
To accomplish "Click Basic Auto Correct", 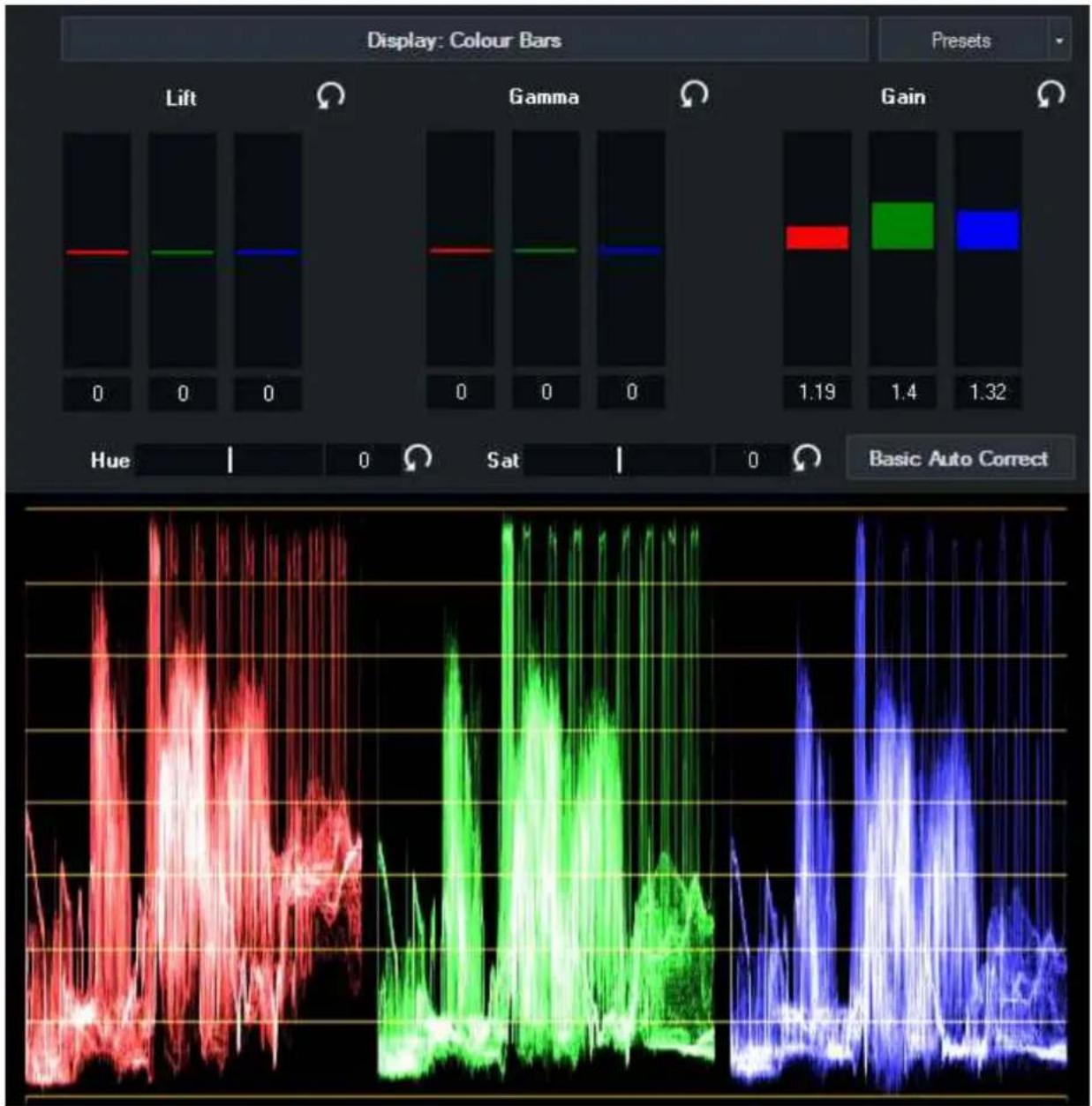I will coord(960,458).
